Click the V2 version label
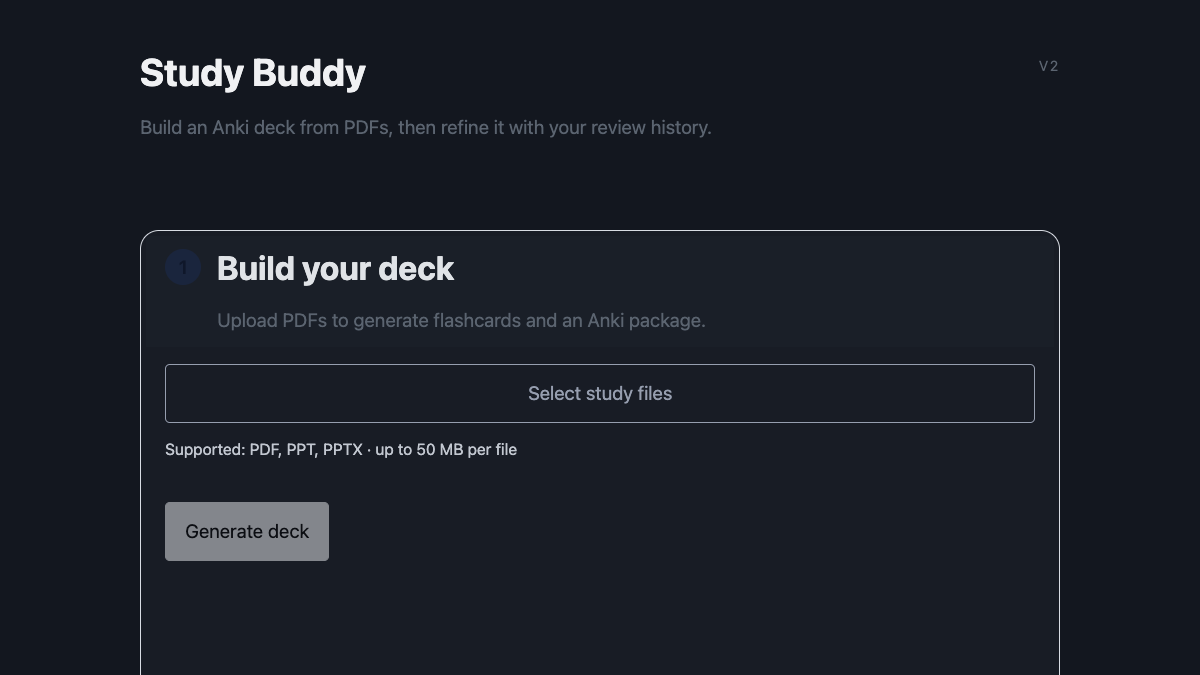Screen dimensions: 1200x675 coord(1048,66)
